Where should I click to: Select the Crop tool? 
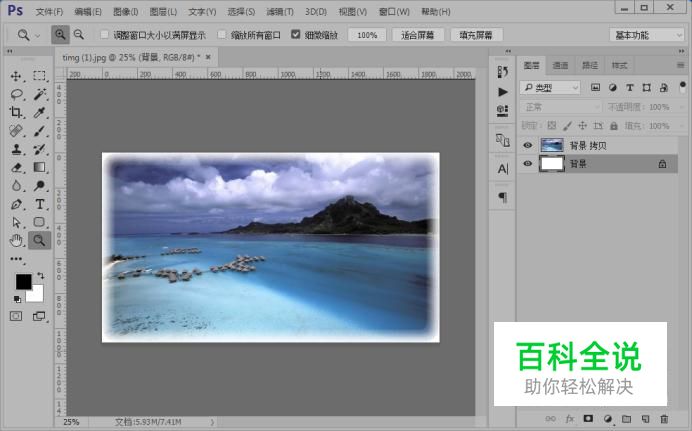pyautogui.click(x=16, y=112)
